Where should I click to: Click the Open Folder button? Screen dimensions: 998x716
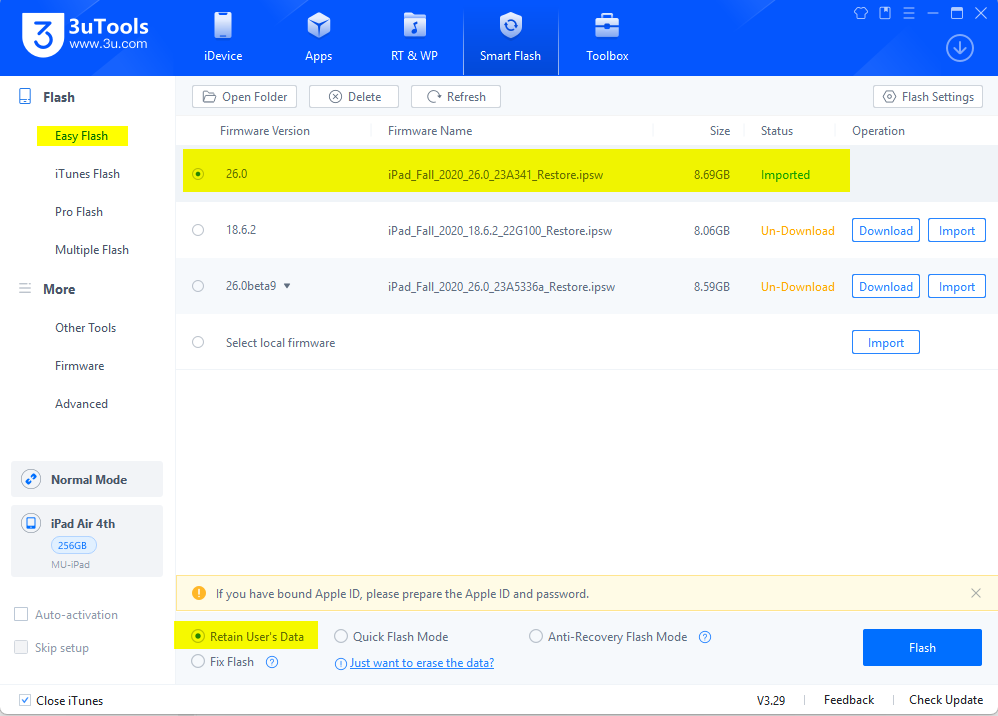(x=244, y=97)
